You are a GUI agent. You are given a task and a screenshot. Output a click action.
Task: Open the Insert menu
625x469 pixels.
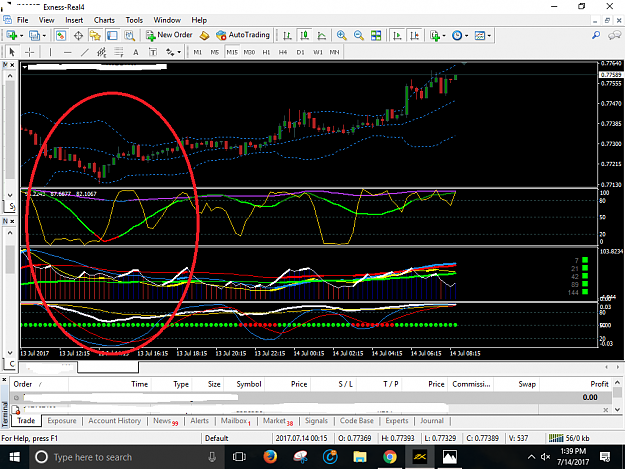point(74,20)
